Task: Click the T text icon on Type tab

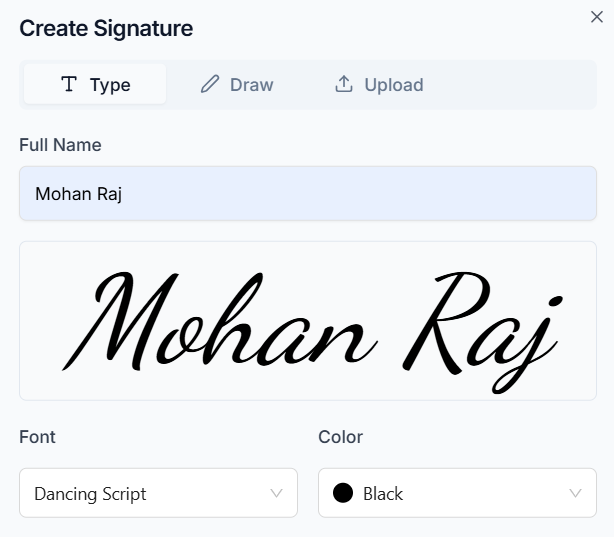Action: [69, 84]
